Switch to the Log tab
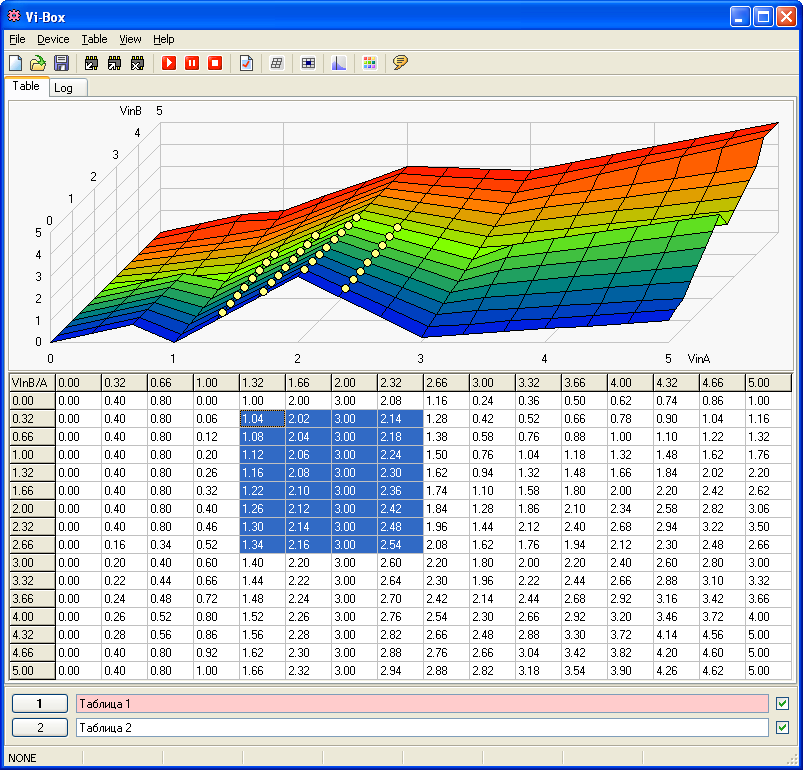Image resolution: width=803 pixels, height=770 pixels. 64,88
